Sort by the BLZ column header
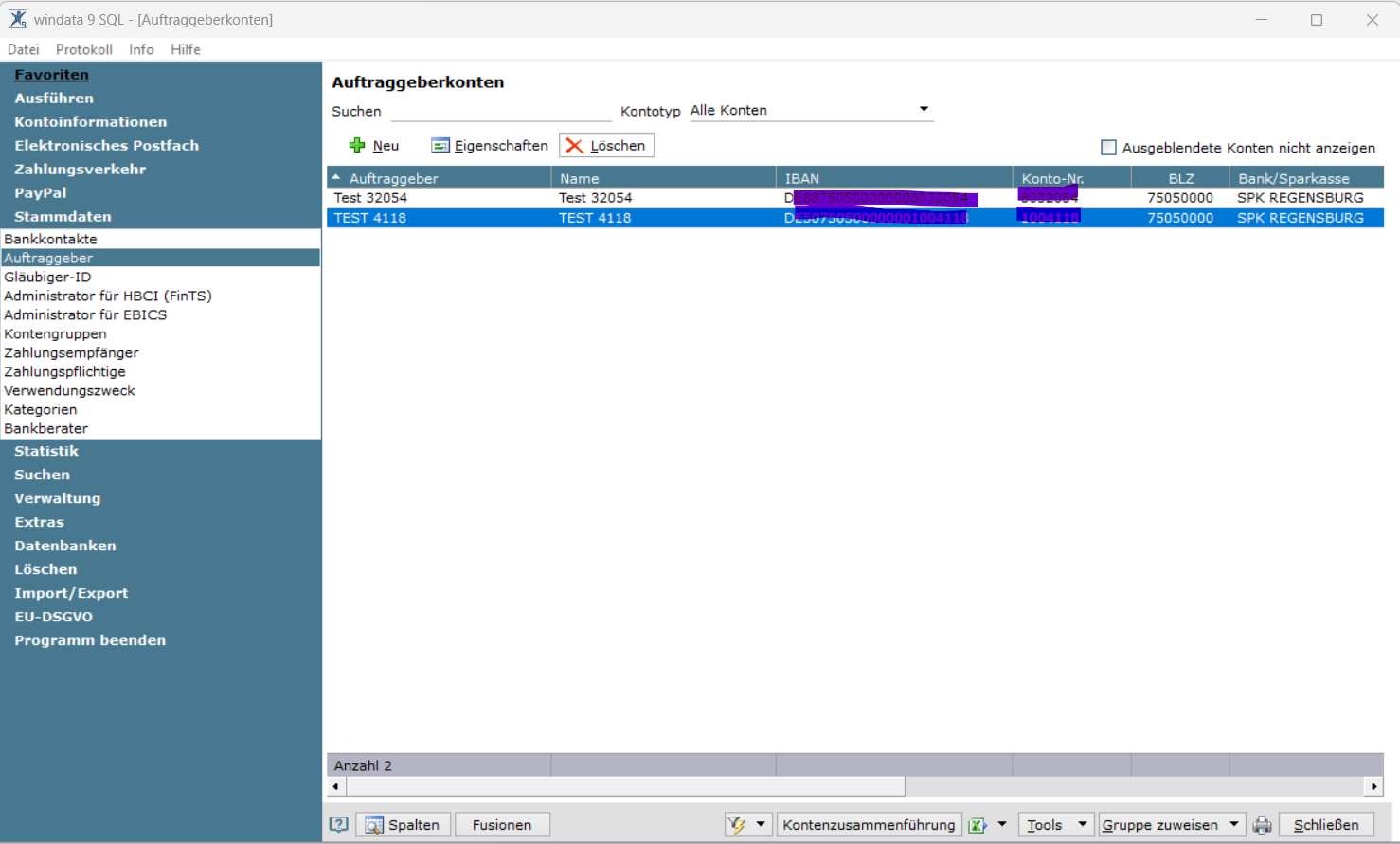This screenshot has height=844, width=1400. tap(1180, 178)
